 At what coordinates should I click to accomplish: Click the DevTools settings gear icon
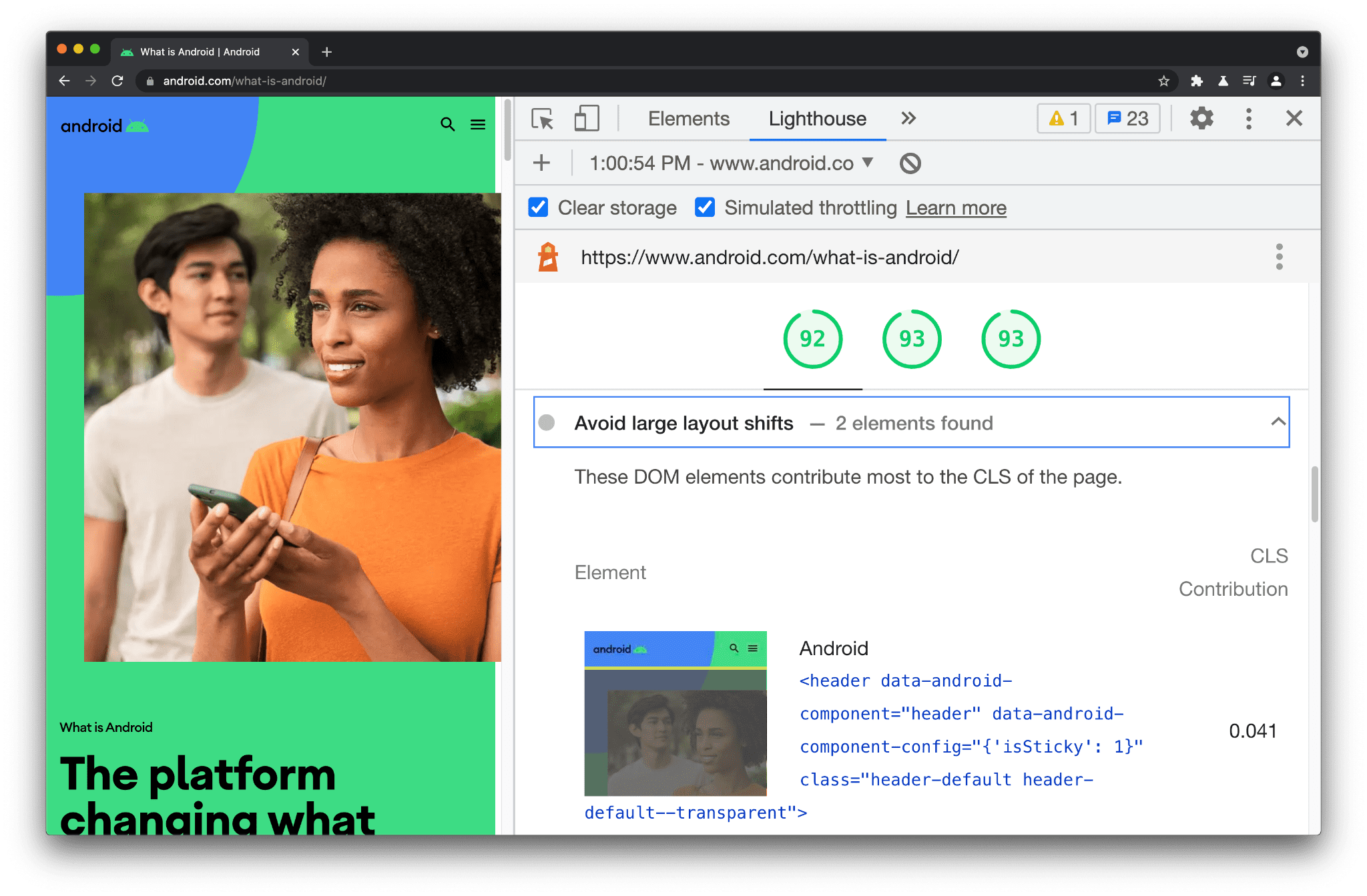(1201, 119)
